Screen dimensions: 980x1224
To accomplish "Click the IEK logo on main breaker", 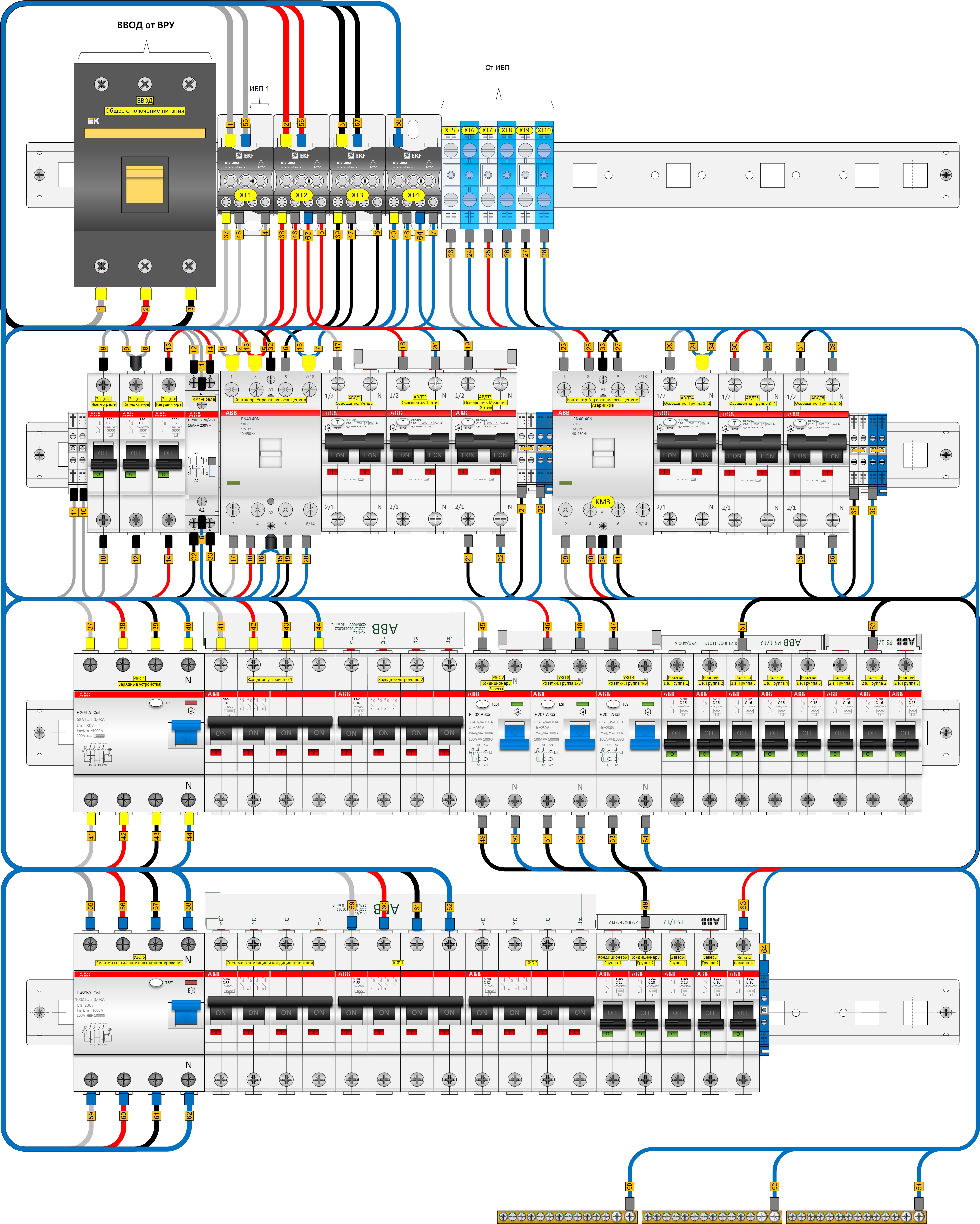I will pos(93,121).
